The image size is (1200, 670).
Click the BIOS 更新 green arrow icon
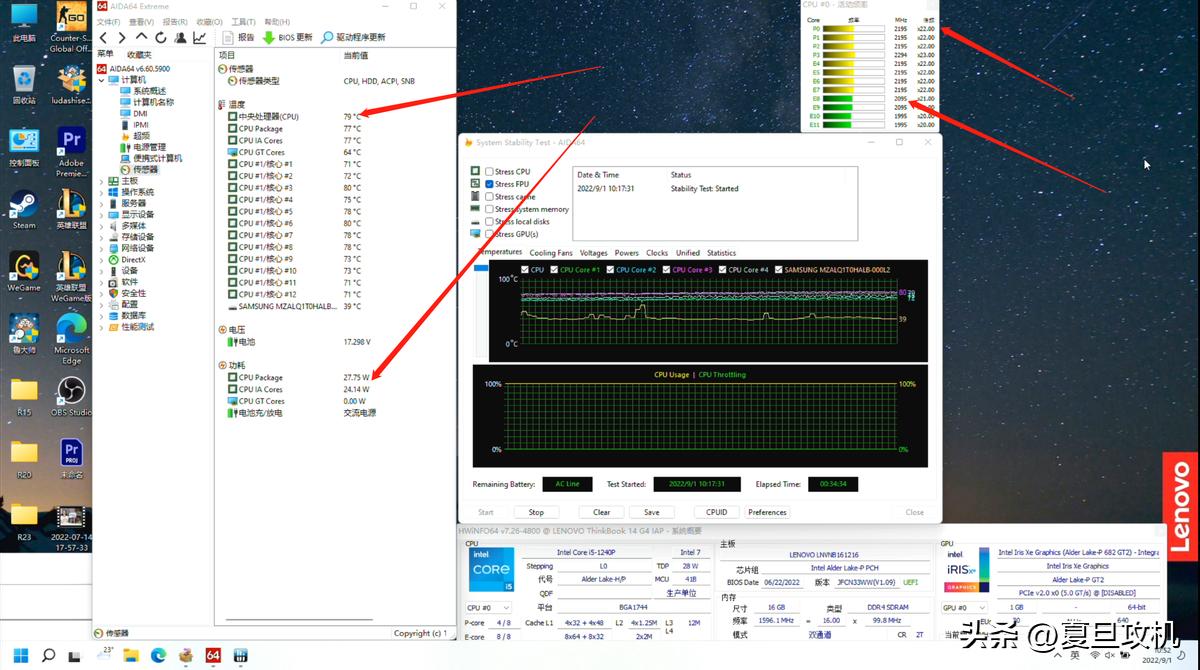268,38
